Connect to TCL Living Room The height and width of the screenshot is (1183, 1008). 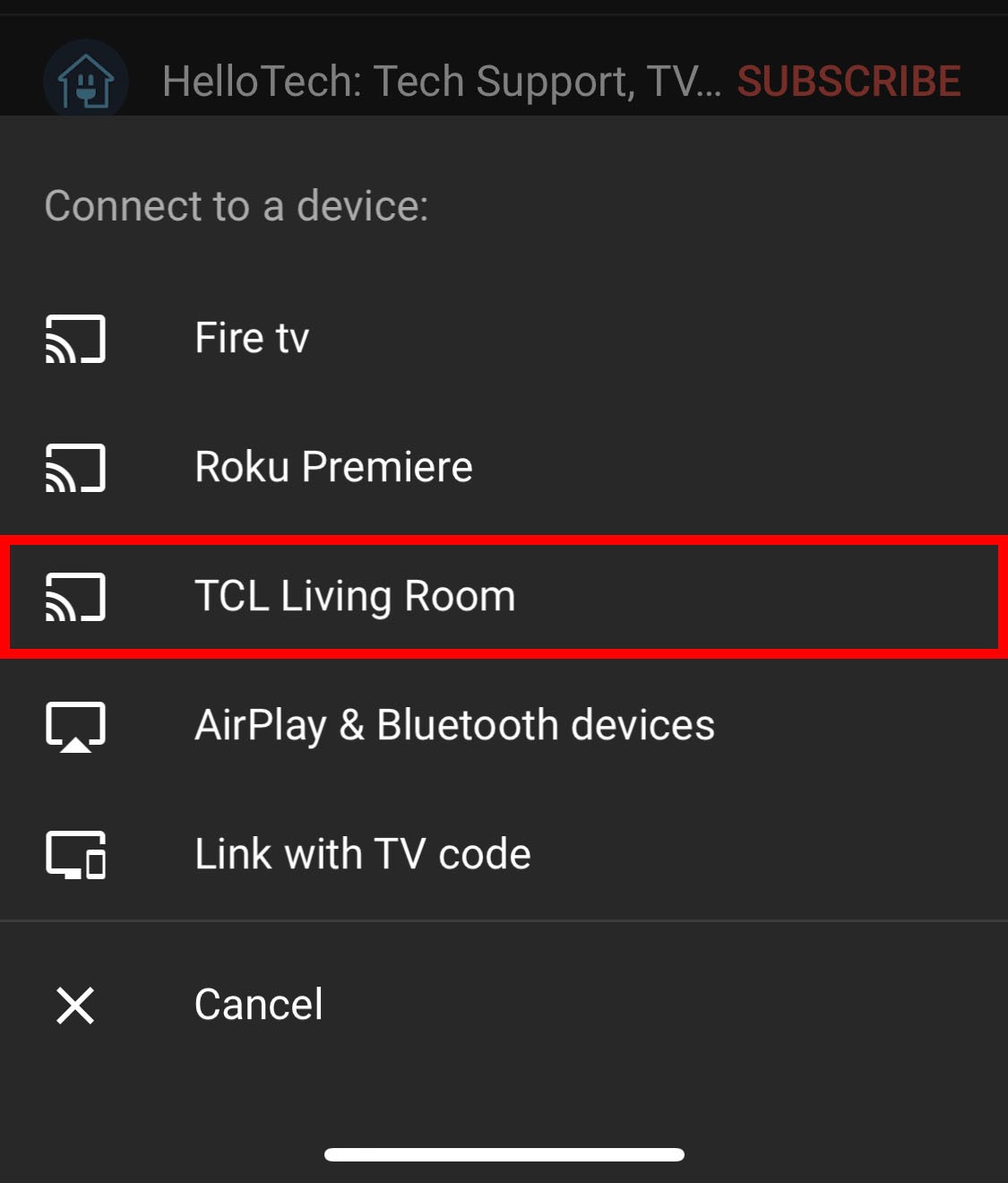(504, 597)
